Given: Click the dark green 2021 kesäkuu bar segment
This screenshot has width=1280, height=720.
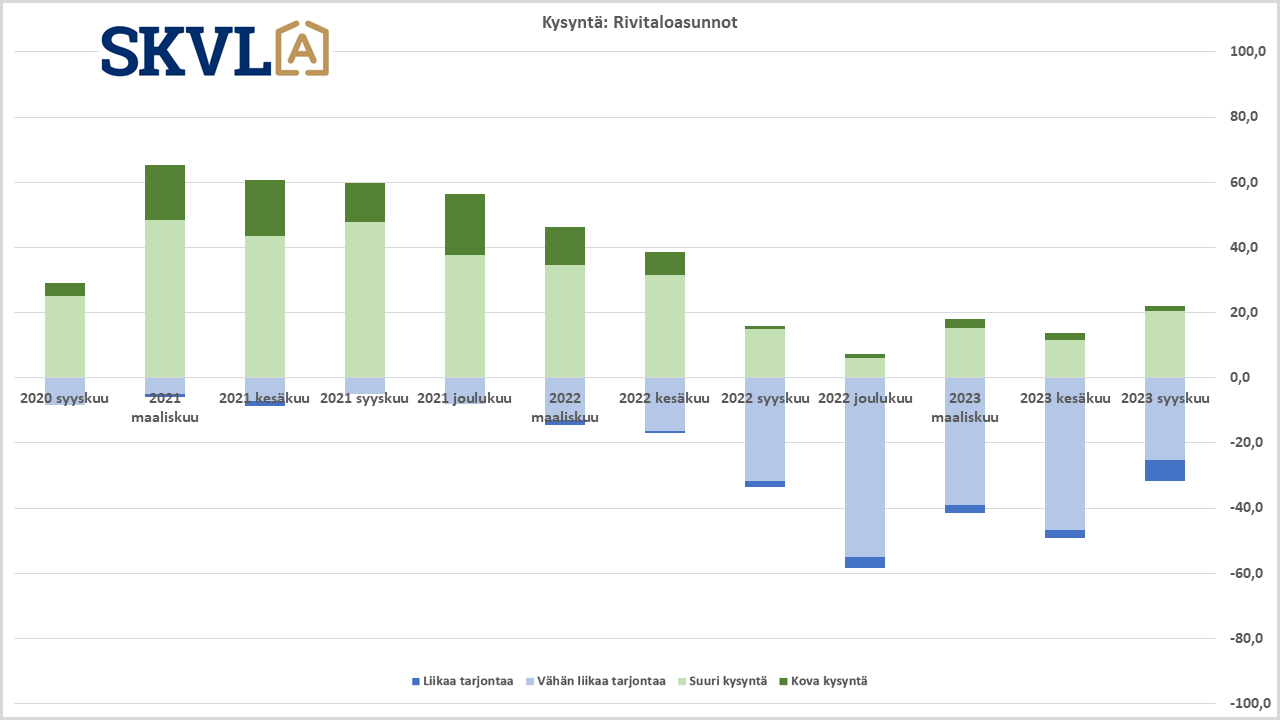Looking at the screenshot, I should point(265,208).
